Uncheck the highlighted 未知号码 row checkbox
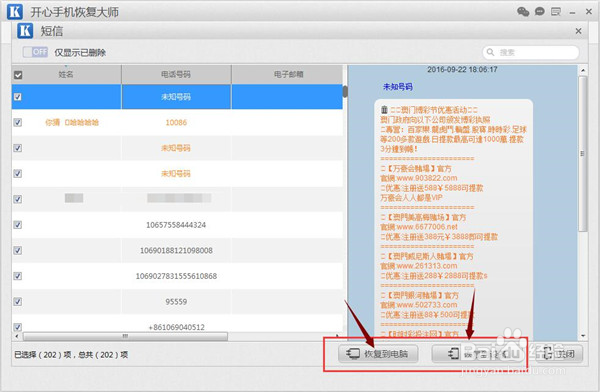Screen dimensions: 600x392 (18, 97)
